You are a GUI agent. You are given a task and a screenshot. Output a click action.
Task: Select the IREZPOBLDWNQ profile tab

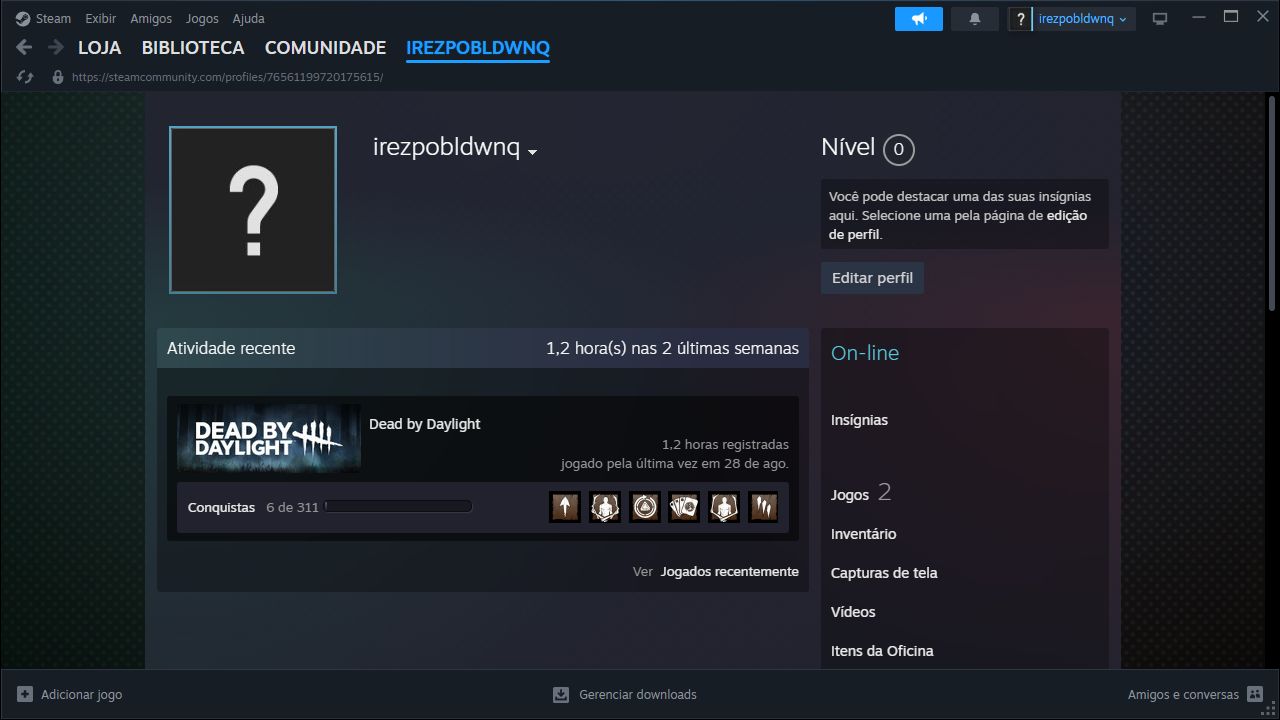point(478,48)
